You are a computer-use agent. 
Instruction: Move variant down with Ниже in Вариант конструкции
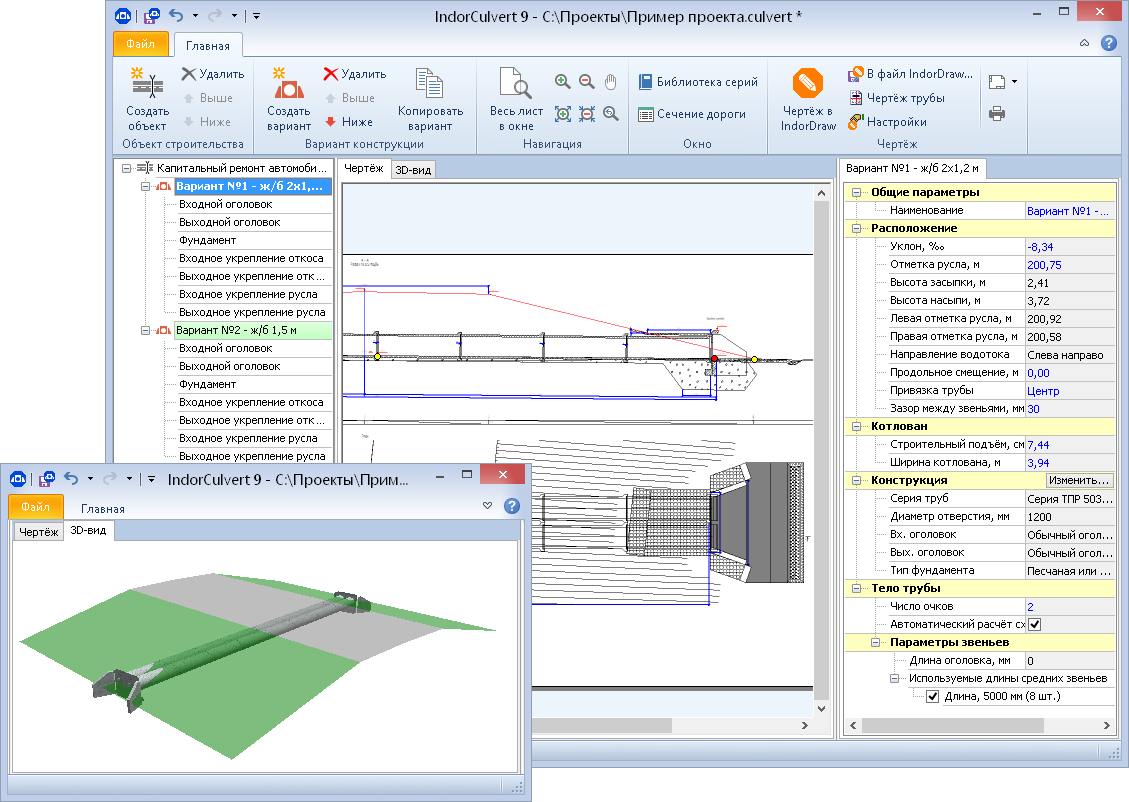[x=348, y=122]
